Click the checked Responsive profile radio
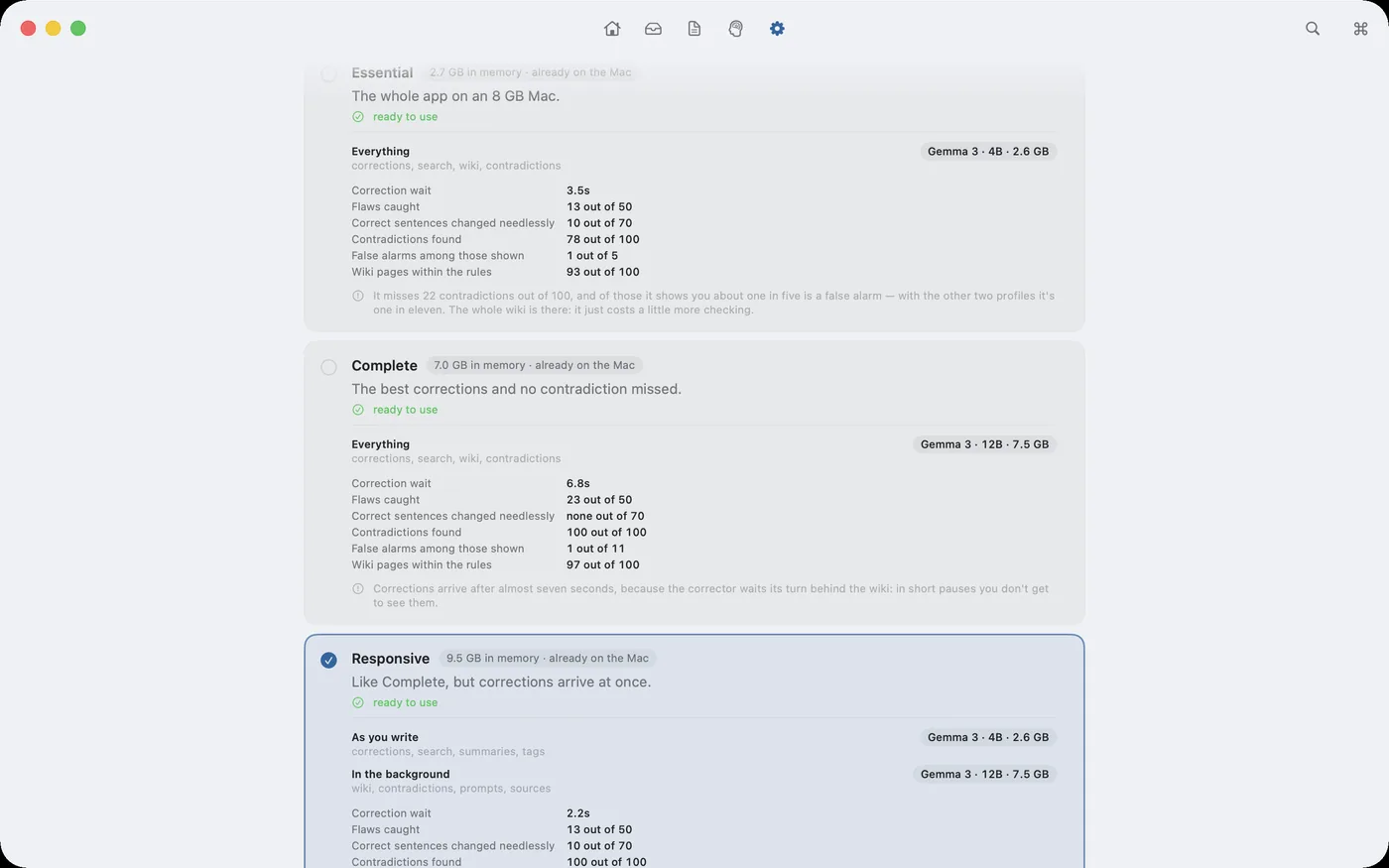 328,660
